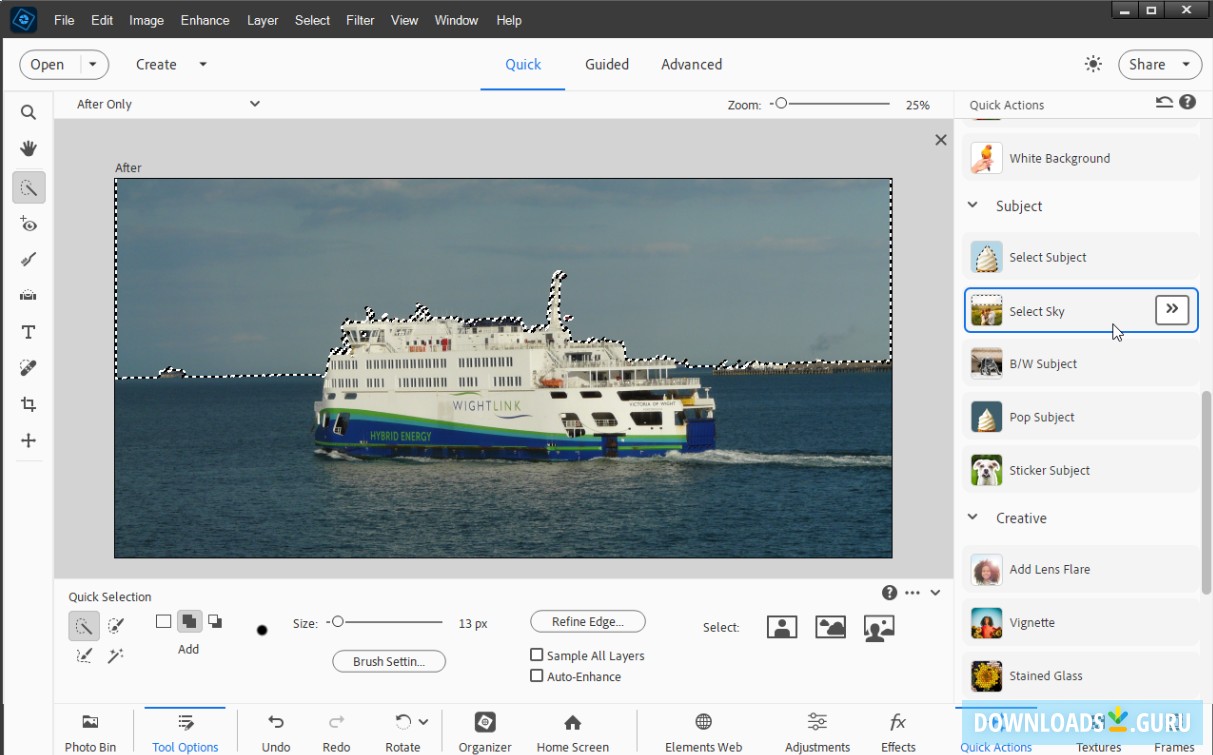Activate the Crop tool
The width and height of the screenshot is (1213, 755).
pyautogui.click(x=28, y=404)
